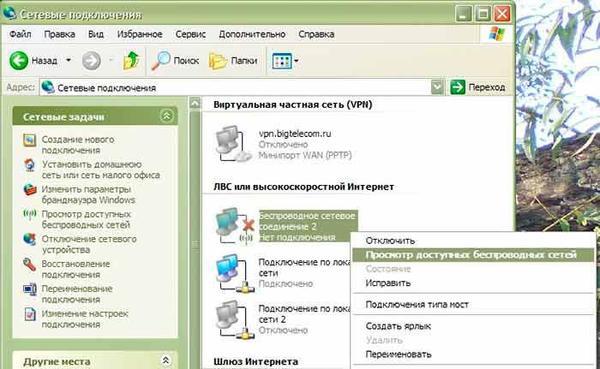Click the green Back arrow icon
This screenshot has height=369, width=600.
click(18, 60)
